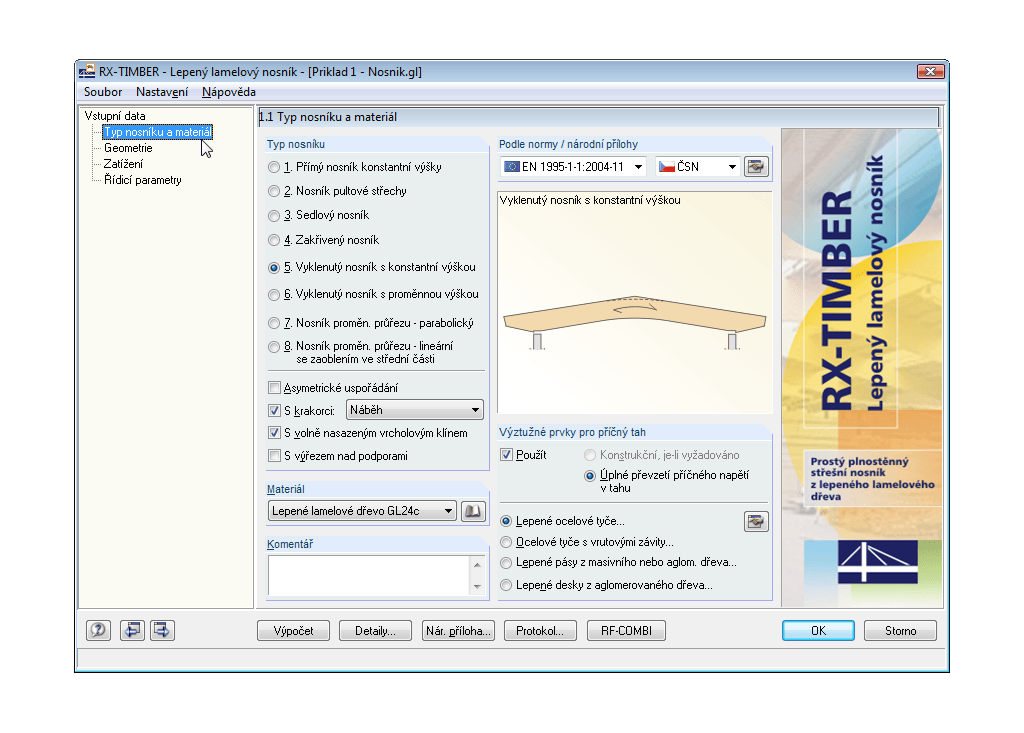
Task: Click the export parameters arrow icon bottom left
Action: point(161,630)
